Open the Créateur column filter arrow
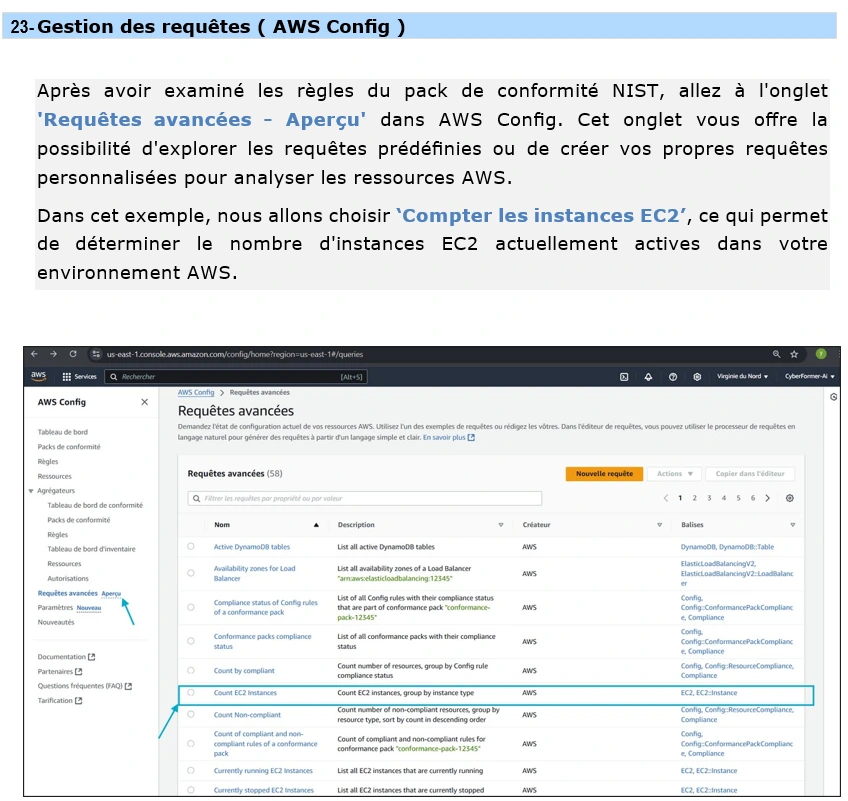The image size is (848, 801). (660, 525)
